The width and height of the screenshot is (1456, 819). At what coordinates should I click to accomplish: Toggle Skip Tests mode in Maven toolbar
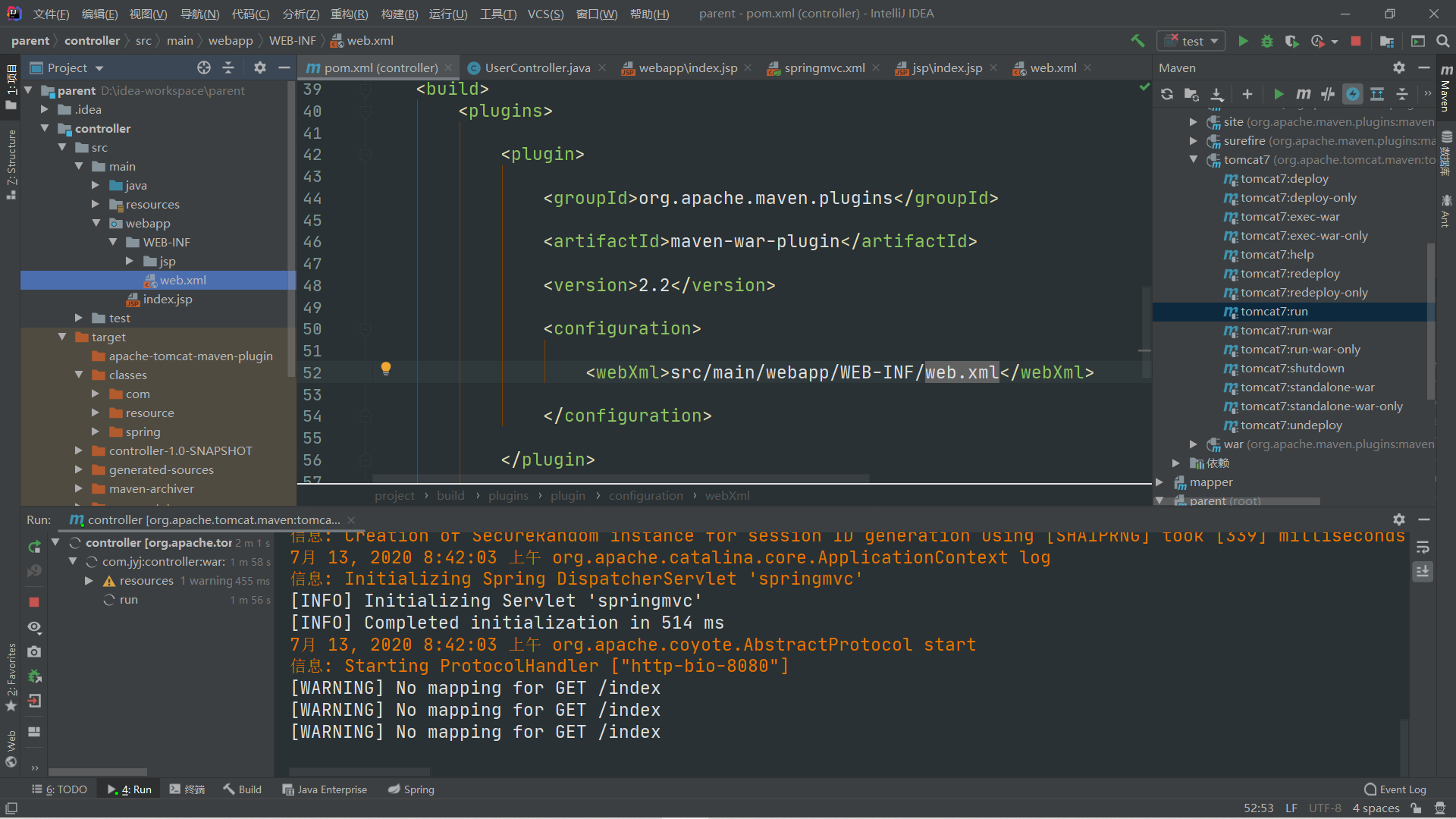tap(1353, 94)
